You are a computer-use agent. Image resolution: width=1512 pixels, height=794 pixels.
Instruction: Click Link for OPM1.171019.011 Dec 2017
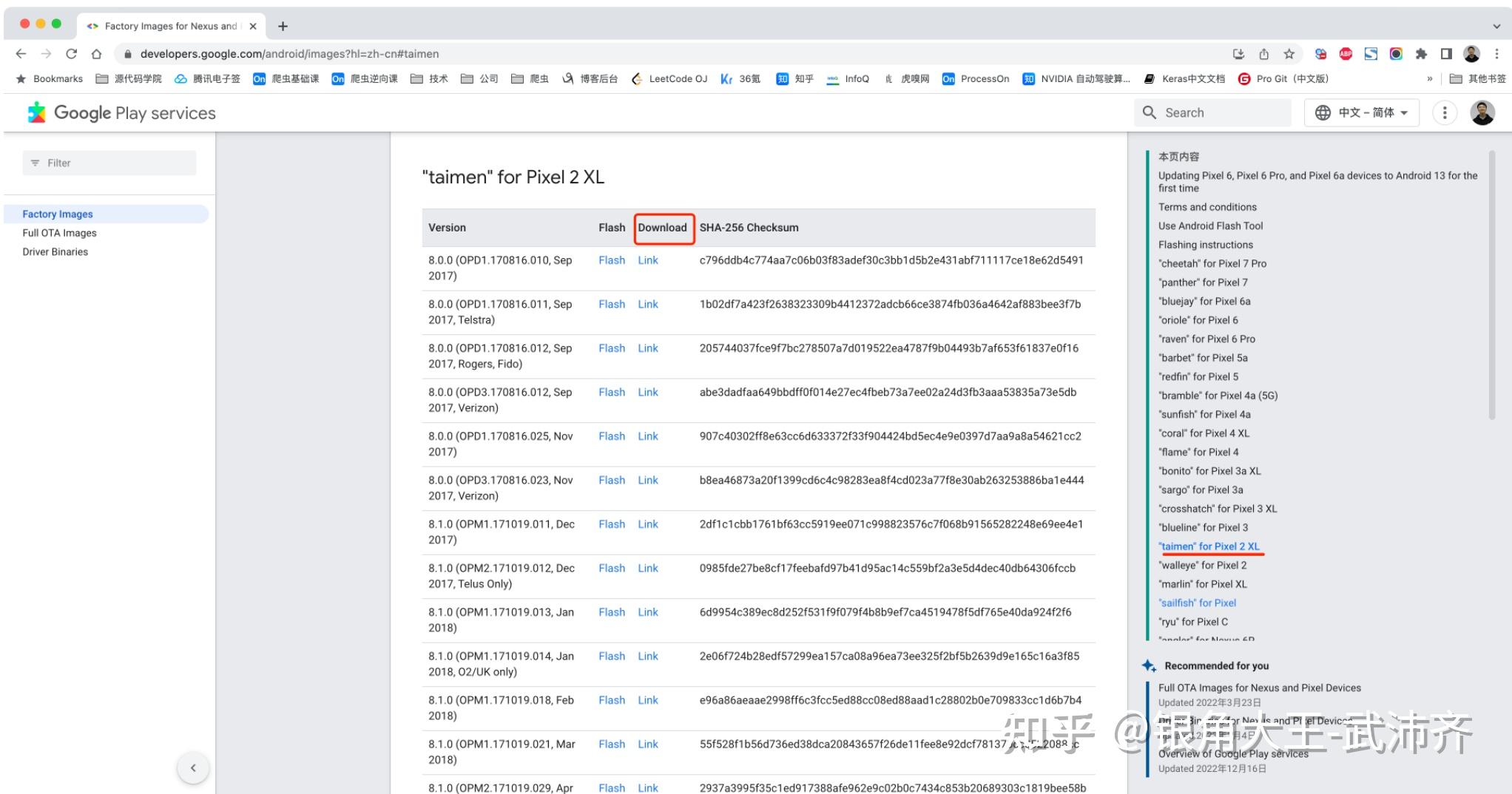pyautogui.click(x=648, y=524)
